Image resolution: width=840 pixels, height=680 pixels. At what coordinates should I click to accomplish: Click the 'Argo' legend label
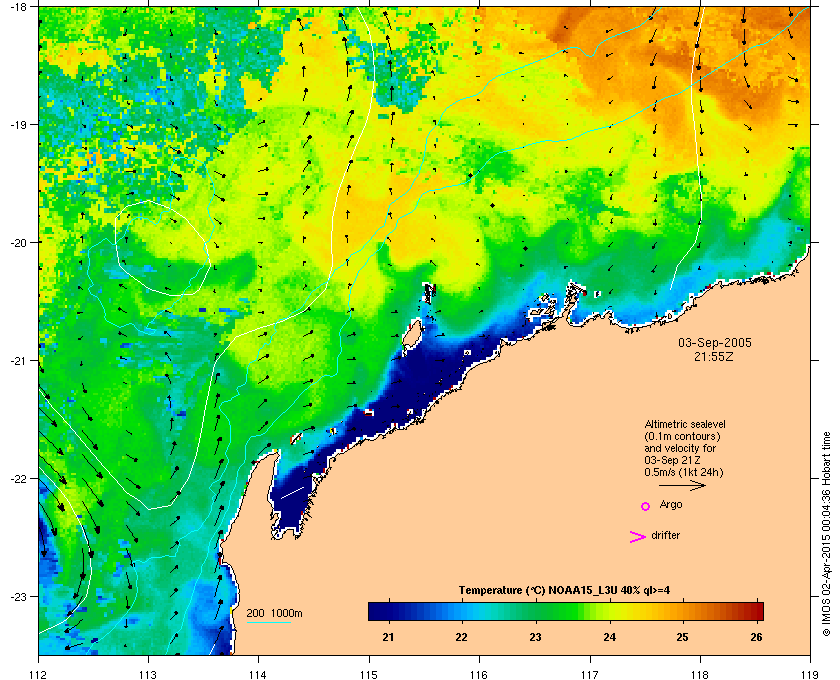pyautogui.click(x=671, y=505)
